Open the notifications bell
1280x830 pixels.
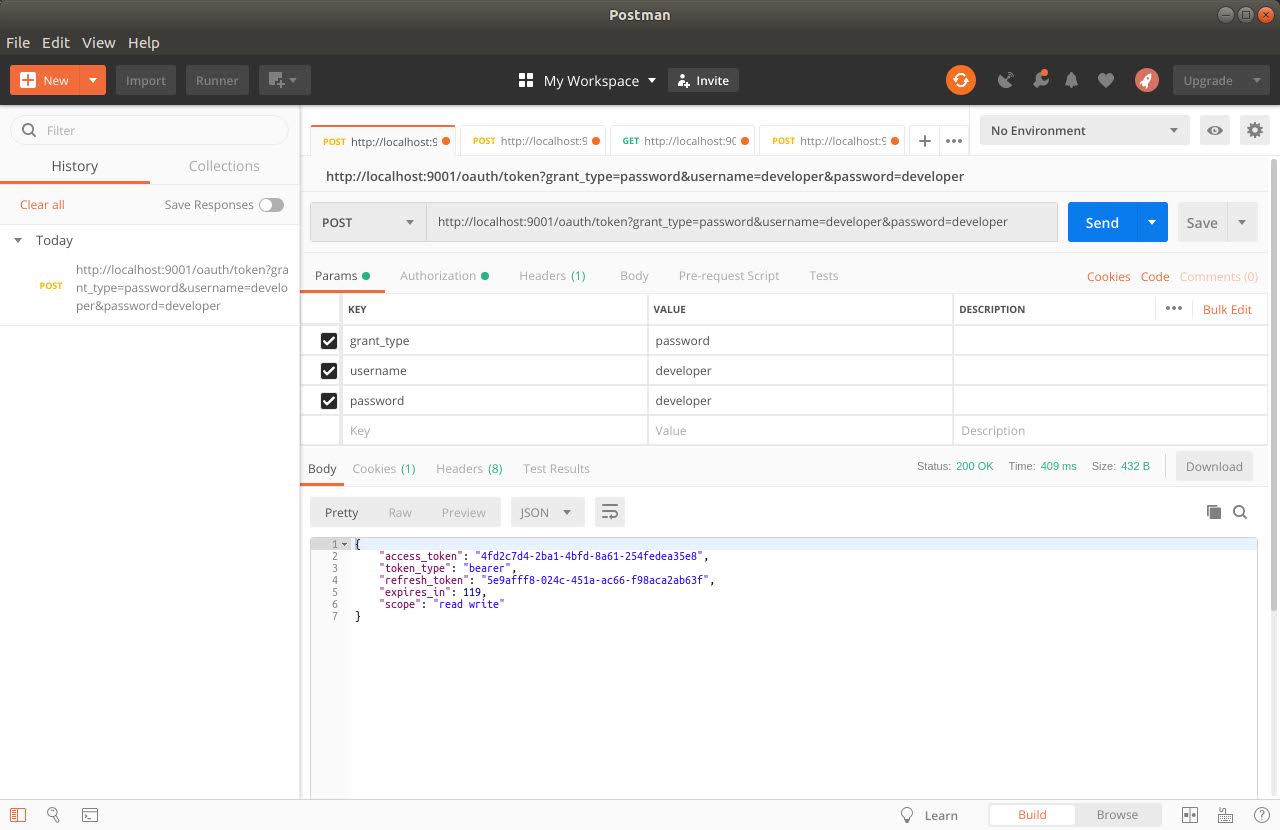click(x=1071, y=80)
